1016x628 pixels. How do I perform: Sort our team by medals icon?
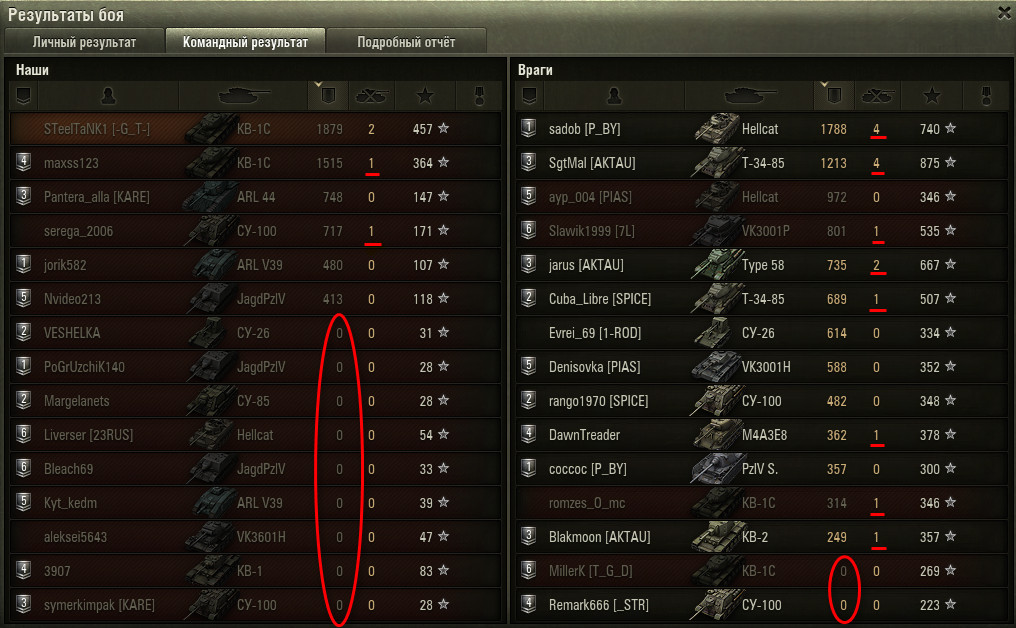[479, 96]
